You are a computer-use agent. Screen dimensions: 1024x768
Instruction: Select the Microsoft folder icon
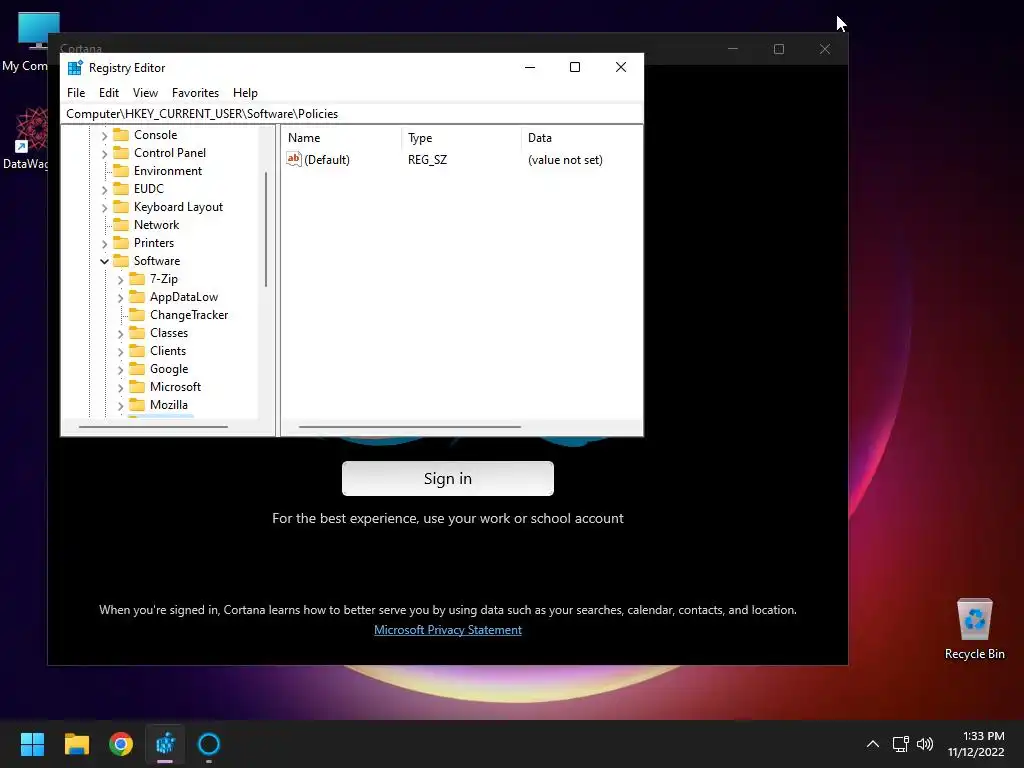136,387
